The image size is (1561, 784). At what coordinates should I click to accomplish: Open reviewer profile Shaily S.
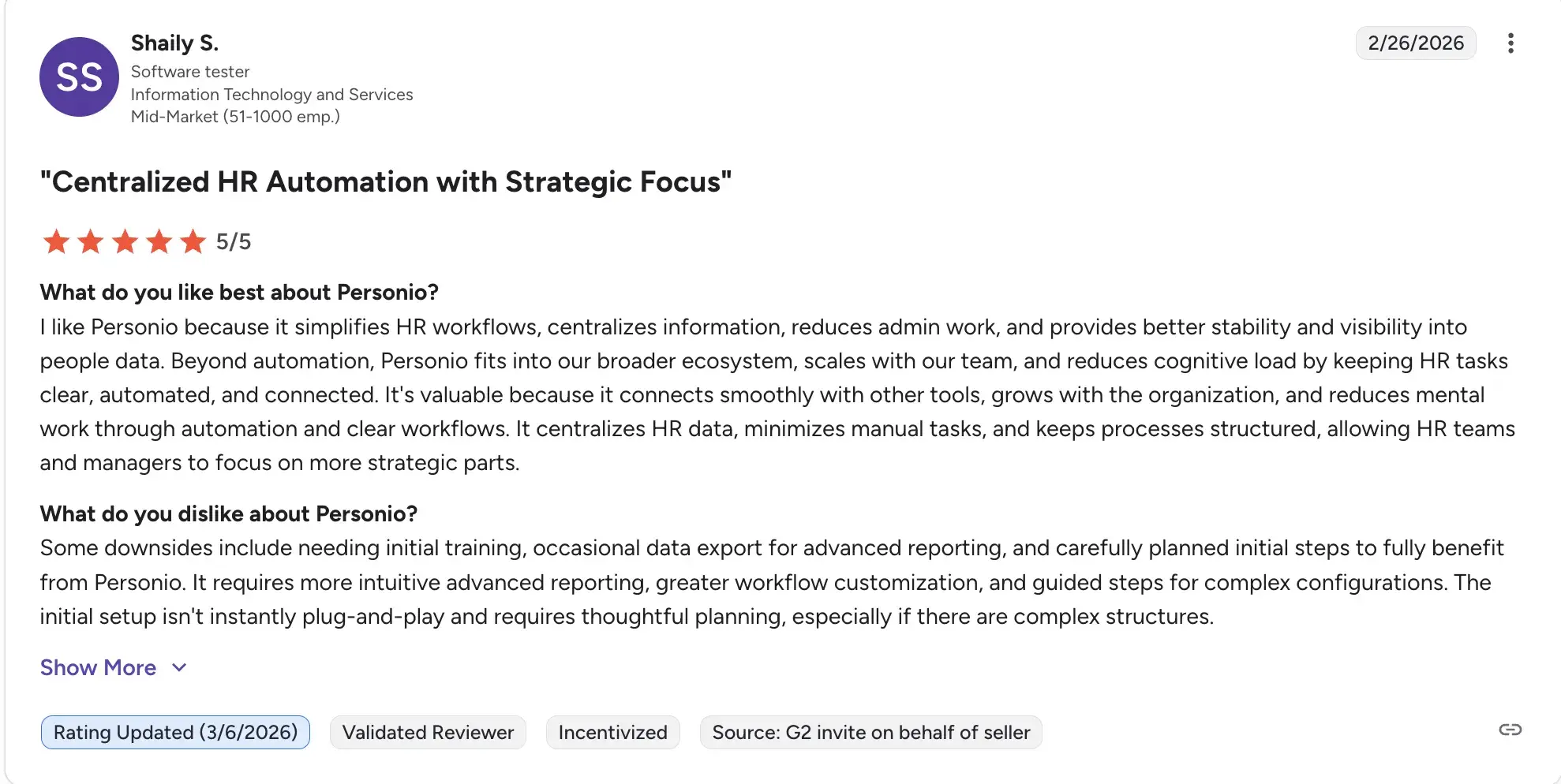(174, 43)
